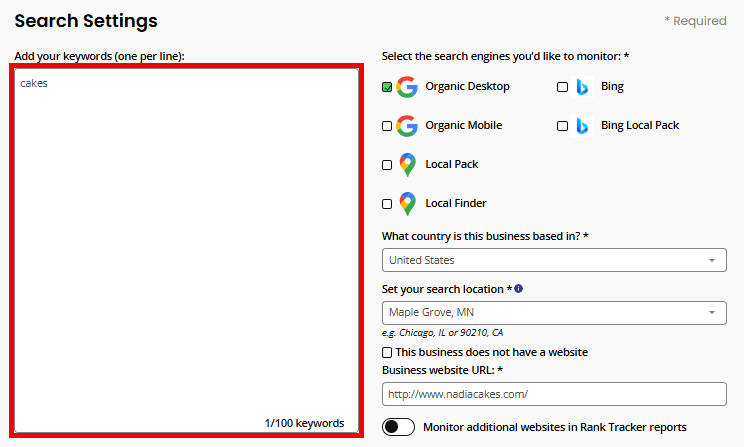Open the country dropdown showing United States
Viewport: 744px width, 447px height.
[554, 260]
